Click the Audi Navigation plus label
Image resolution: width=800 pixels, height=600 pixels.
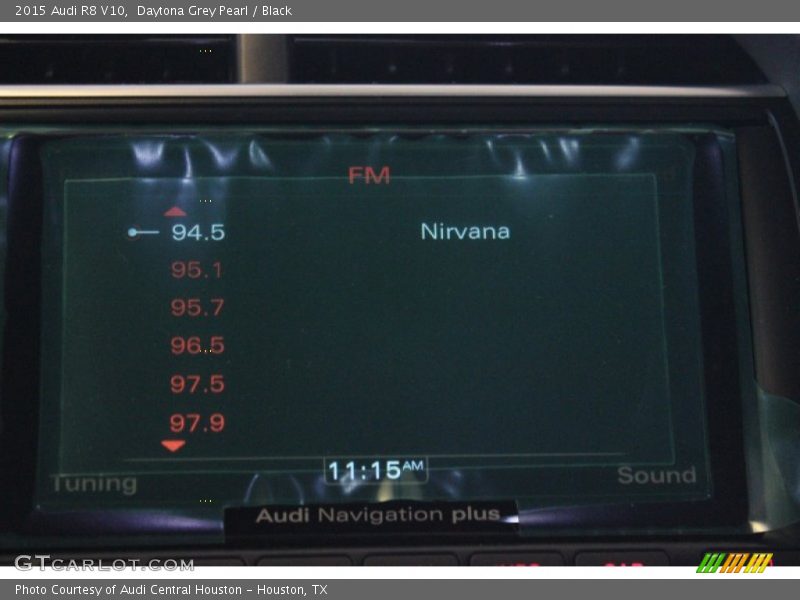coord(377,515)
